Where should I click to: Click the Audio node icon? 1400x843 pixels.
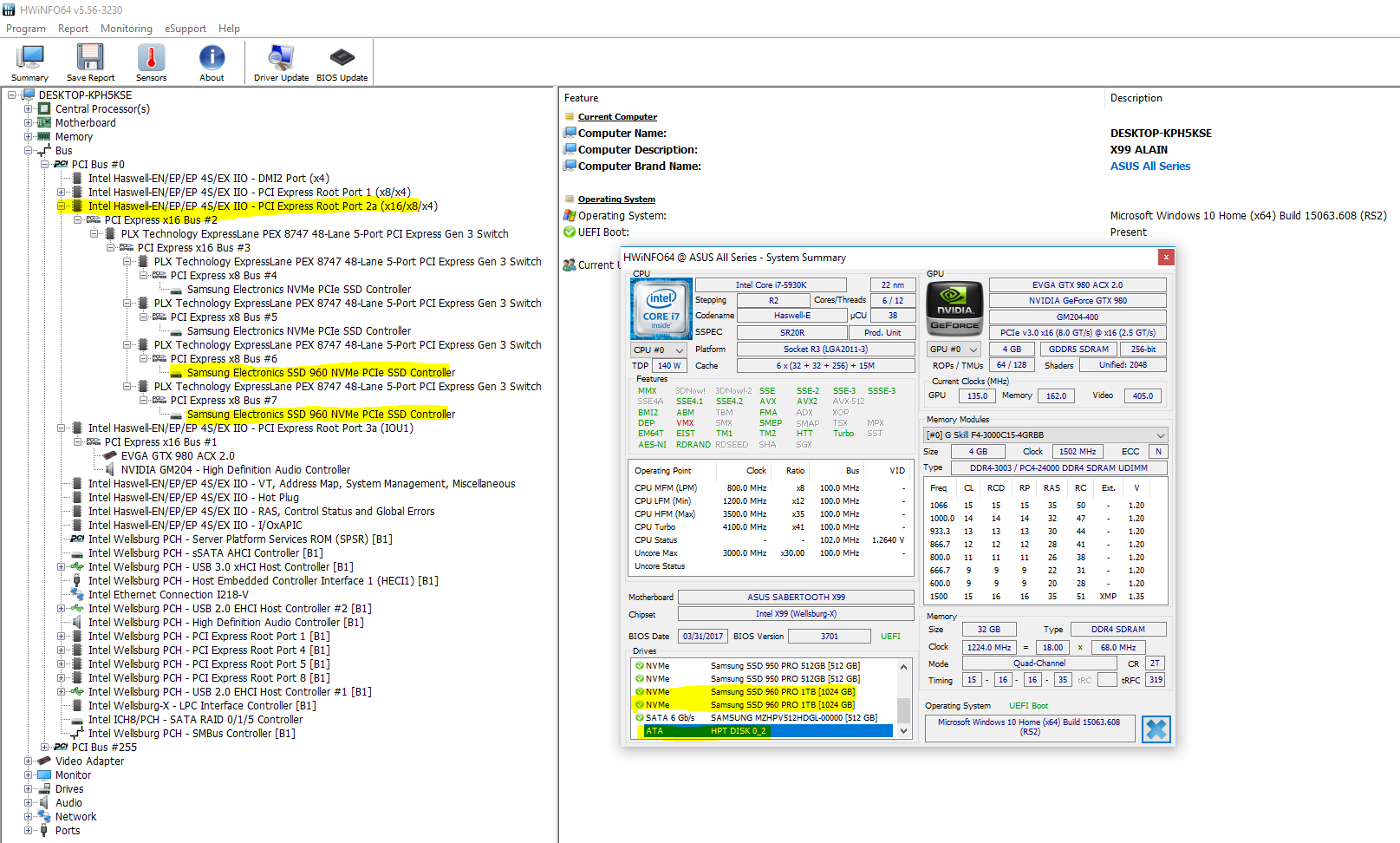44,803
